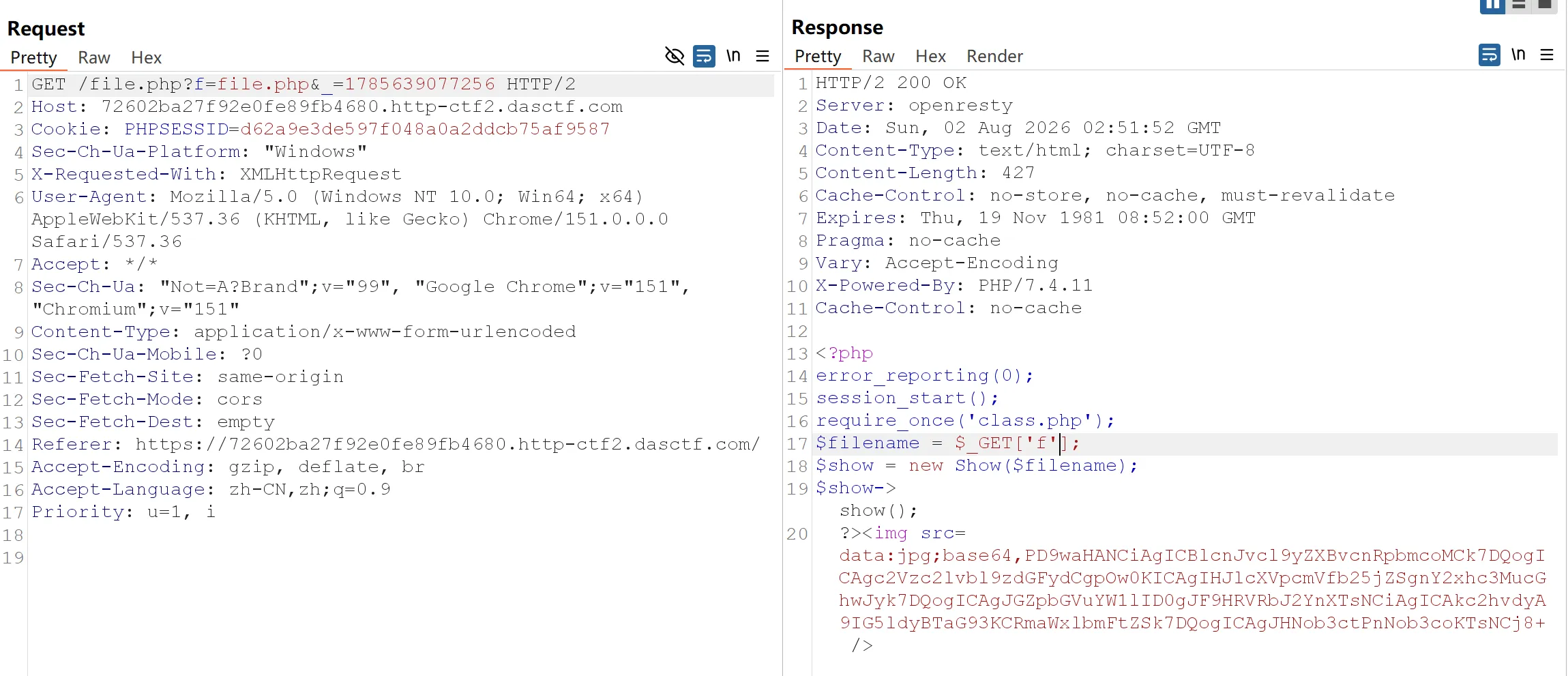Screen dimensions: 1568x676
Task: Click the Response panel title heading
Action: pos(837,27)
